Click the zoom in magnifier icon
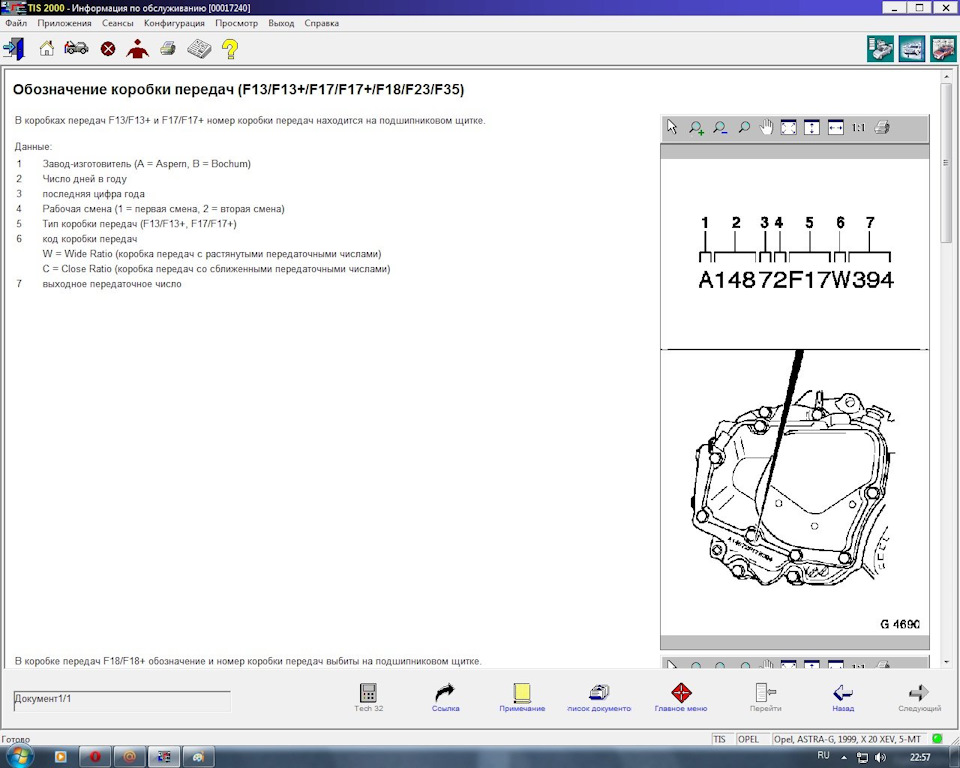 coord(697,128)
